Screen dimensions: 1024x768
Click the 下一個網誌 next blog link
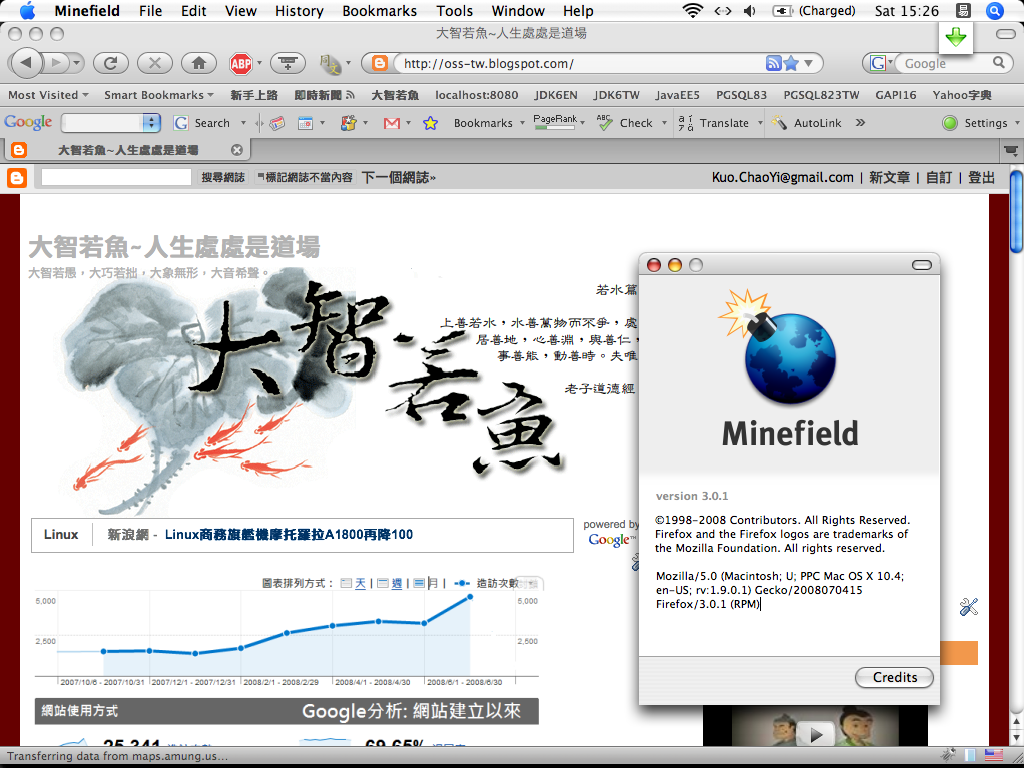[x=398, y=177]
